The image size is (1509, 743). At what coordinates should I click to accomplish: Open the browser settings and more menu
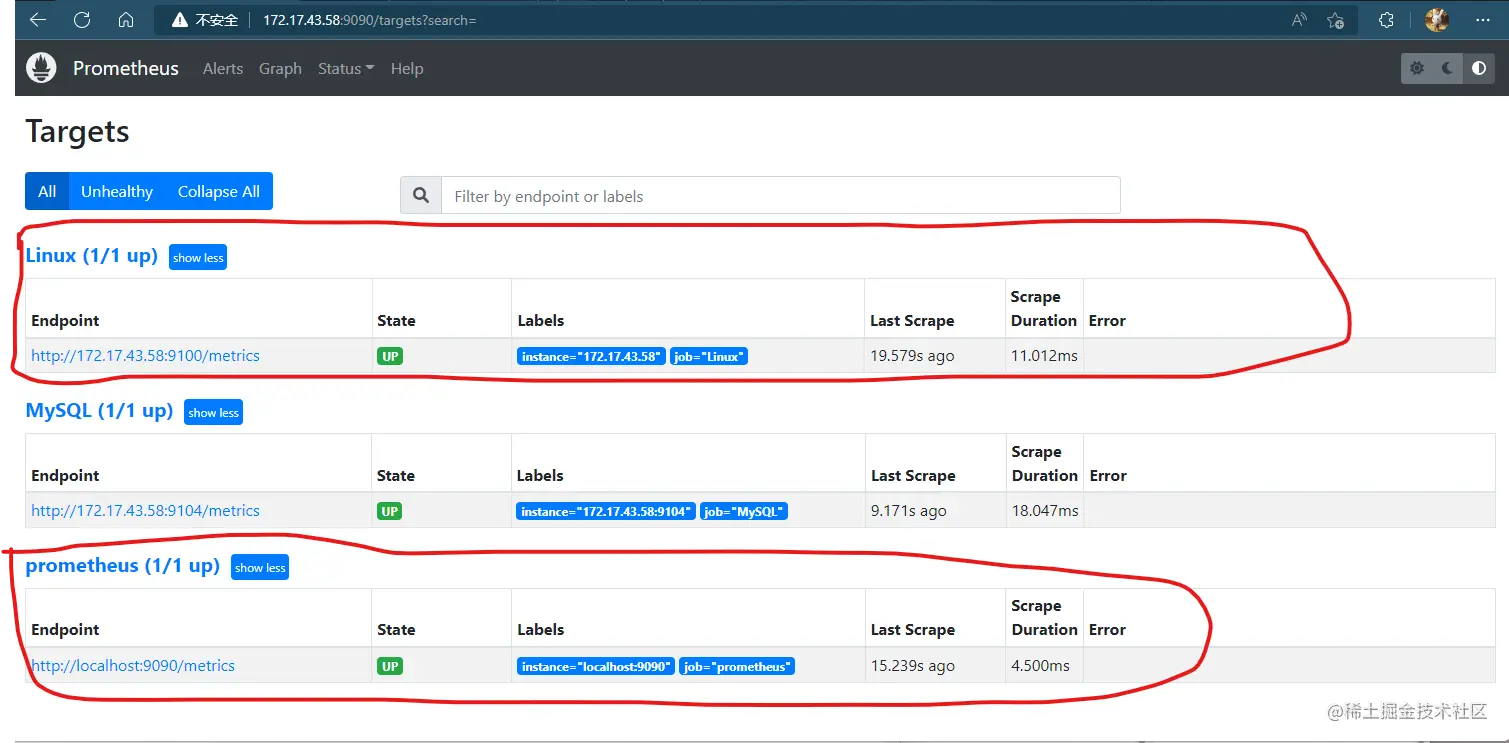tap(1483, 20)
